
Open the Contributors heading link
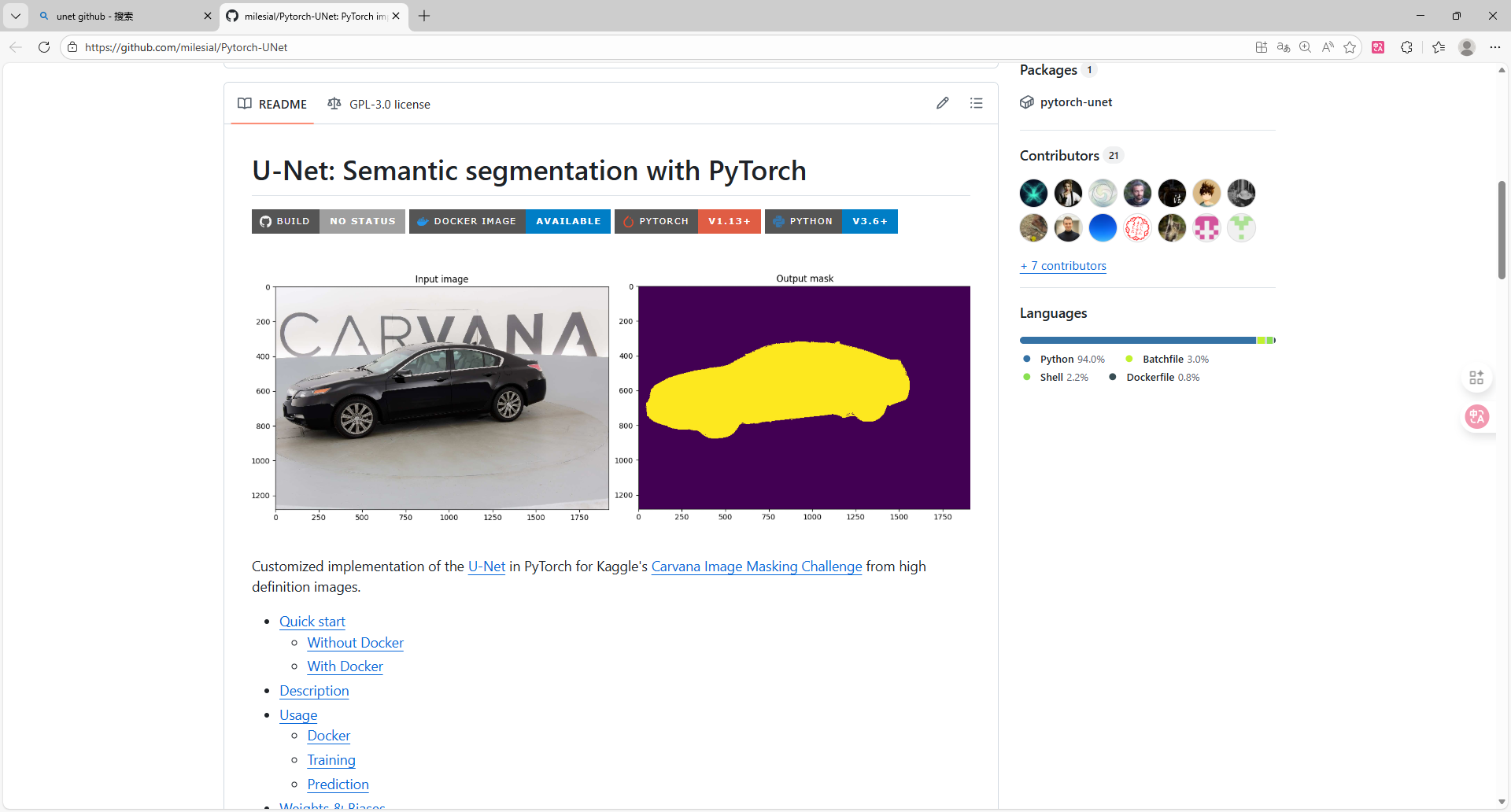1059,156
